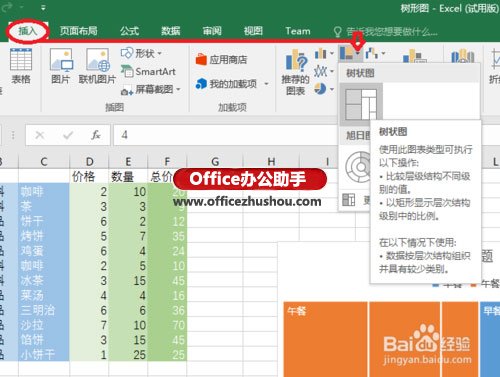
Task: Click the 饼干 cell
Action: [44, 221]
